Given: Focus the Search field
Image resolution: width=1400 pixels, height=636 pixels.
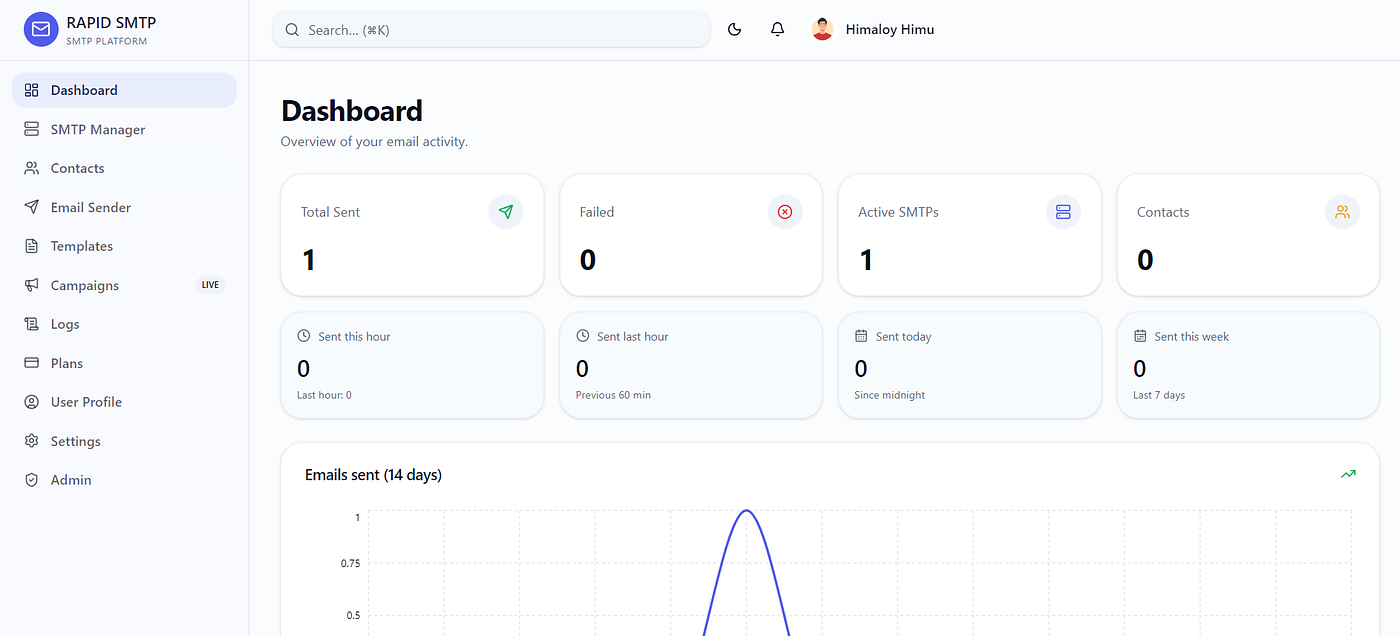Looking at the screenshot, I should [x=491, y=30].
